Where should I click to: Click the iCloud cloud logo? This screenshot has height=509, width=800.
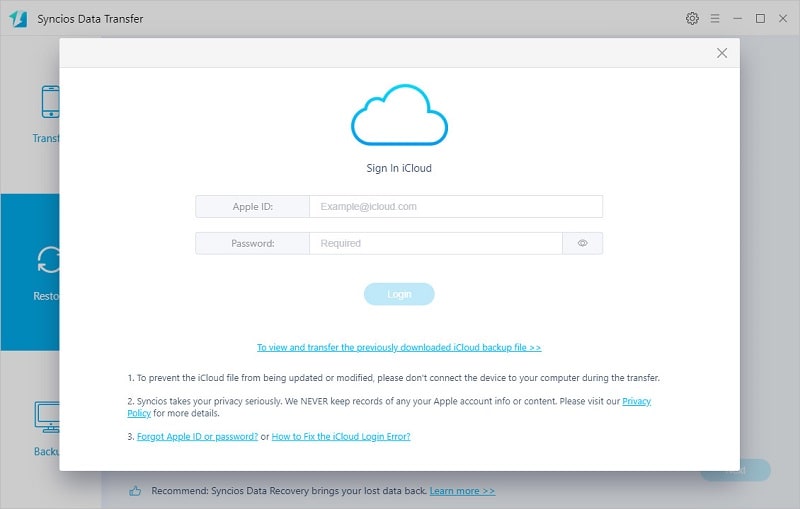pos(399,115)
